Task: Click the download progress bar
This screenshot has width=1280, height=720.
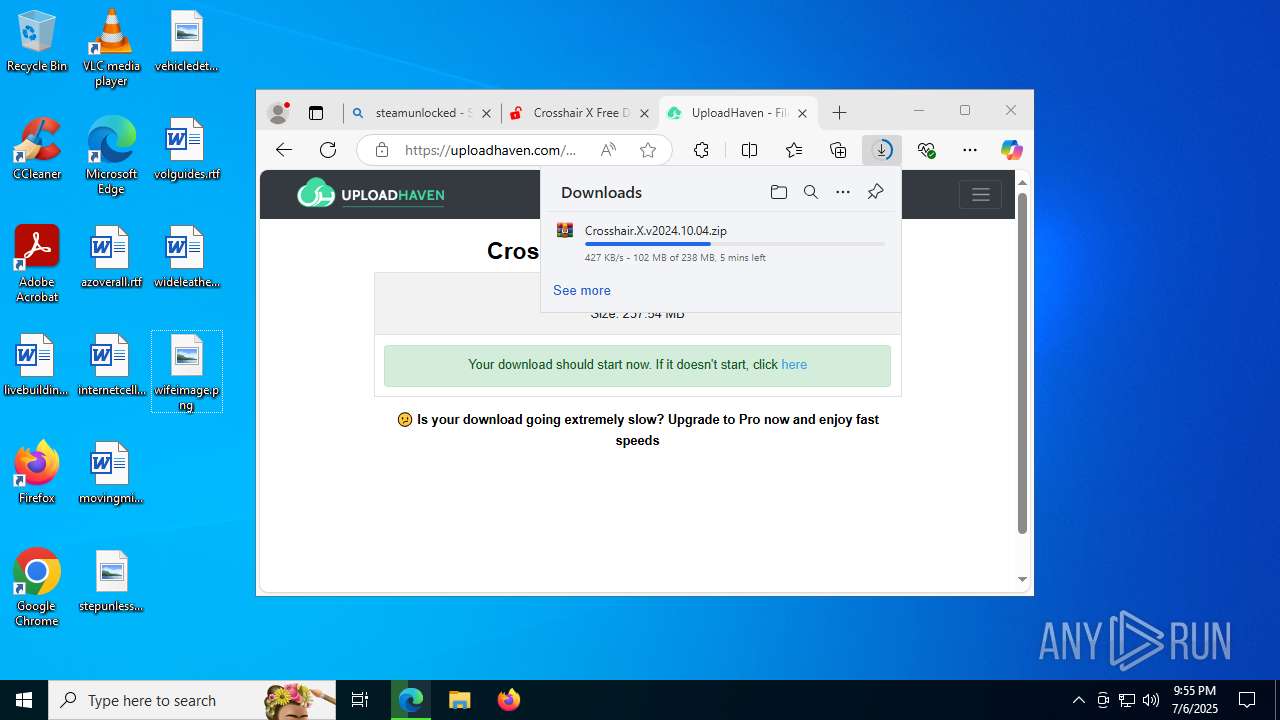Action: click(735, 244)
